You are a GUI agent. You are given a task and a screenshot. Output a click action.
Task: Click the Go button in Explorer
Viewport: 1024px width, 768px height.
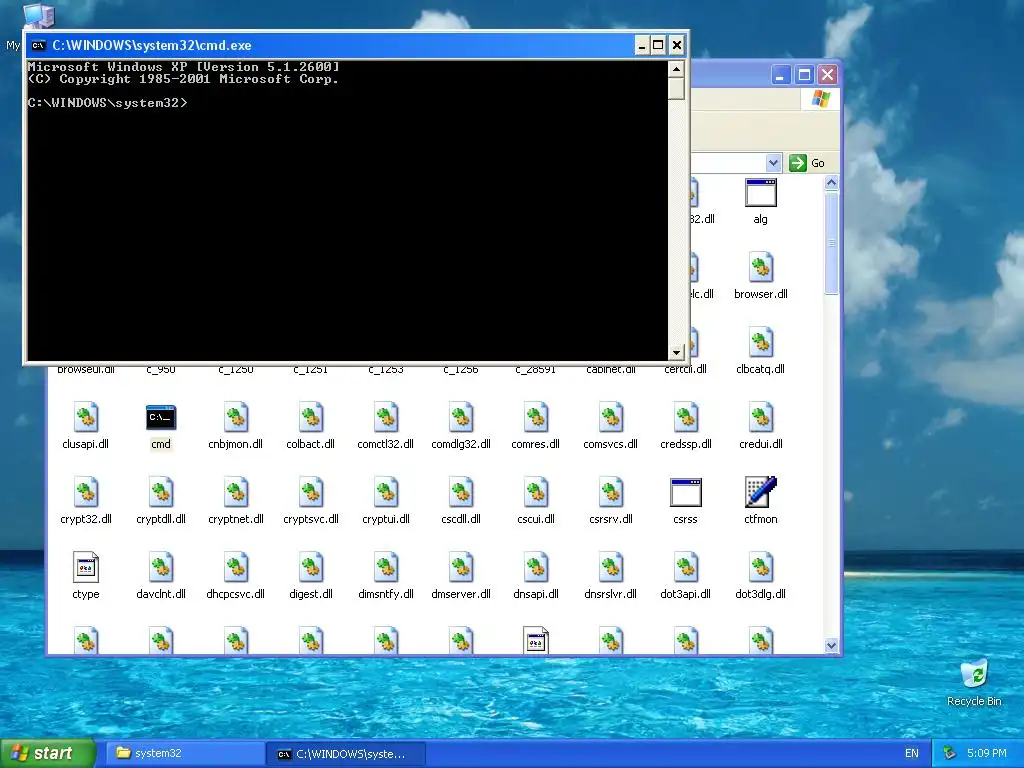[x=807, y=163]
